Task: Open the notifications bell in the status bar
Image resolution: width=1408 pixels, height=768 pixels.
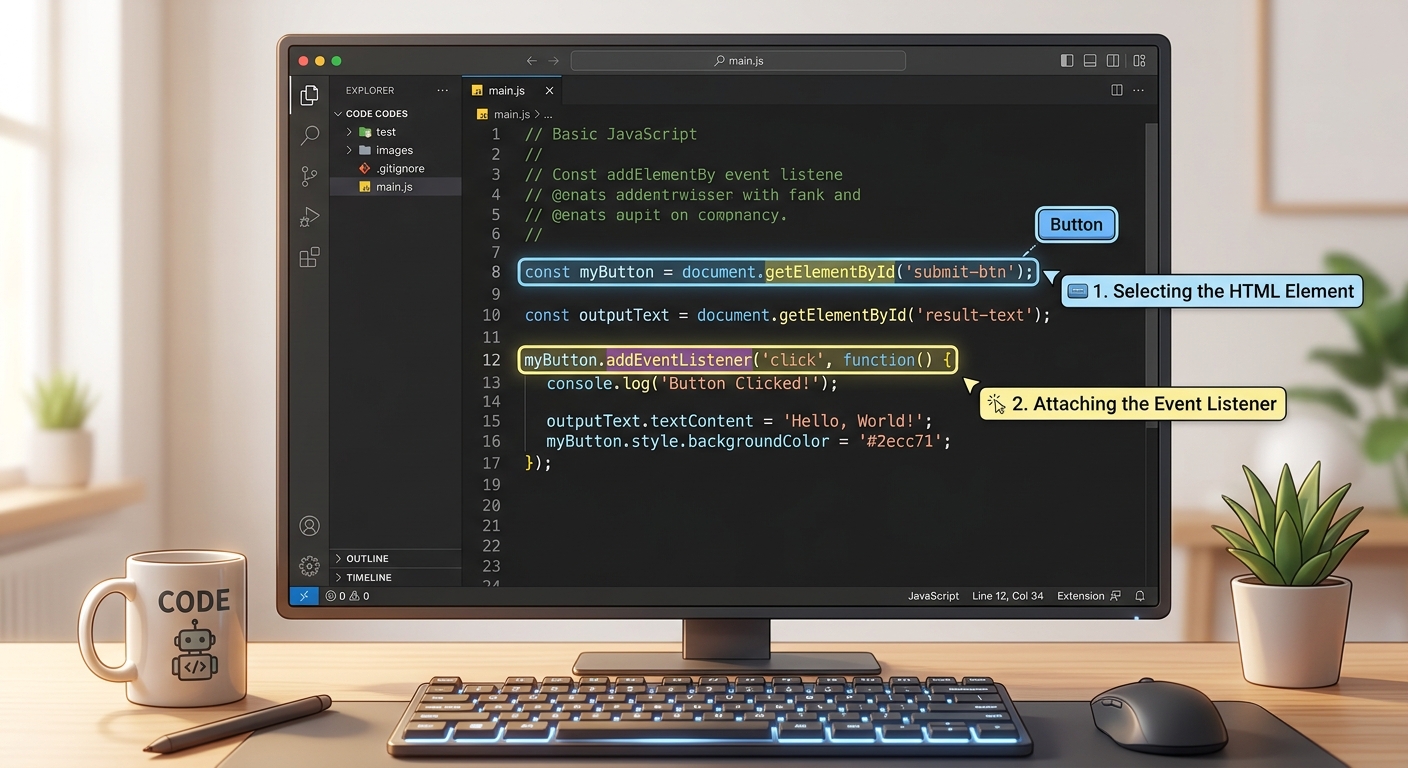Action: pos(1140,595)
